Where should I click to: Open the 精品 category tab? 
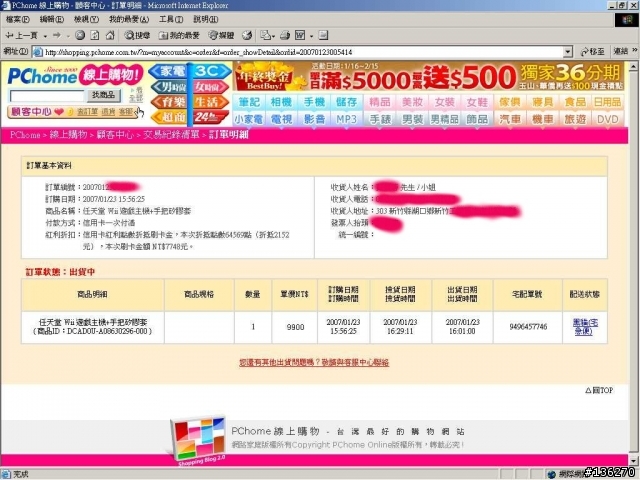[x=380, y=102]
